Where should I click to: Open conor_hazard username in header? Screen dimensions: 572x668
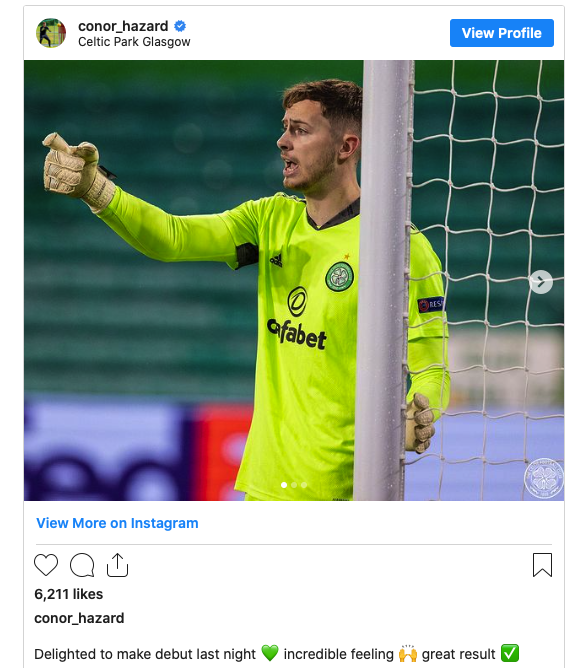click(x=123, y=26)
